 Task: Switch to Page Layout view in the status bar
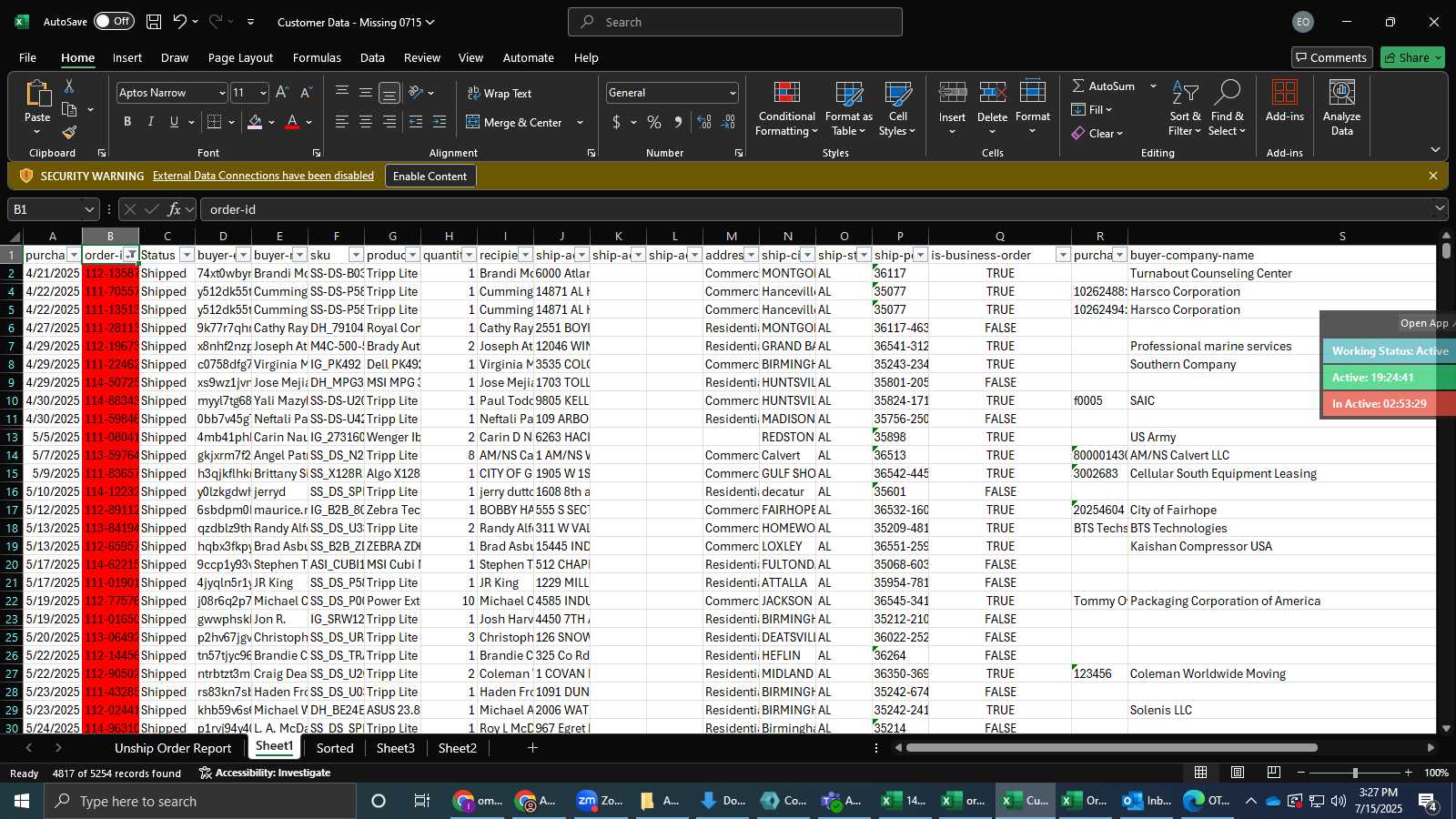click(1238, 773)
